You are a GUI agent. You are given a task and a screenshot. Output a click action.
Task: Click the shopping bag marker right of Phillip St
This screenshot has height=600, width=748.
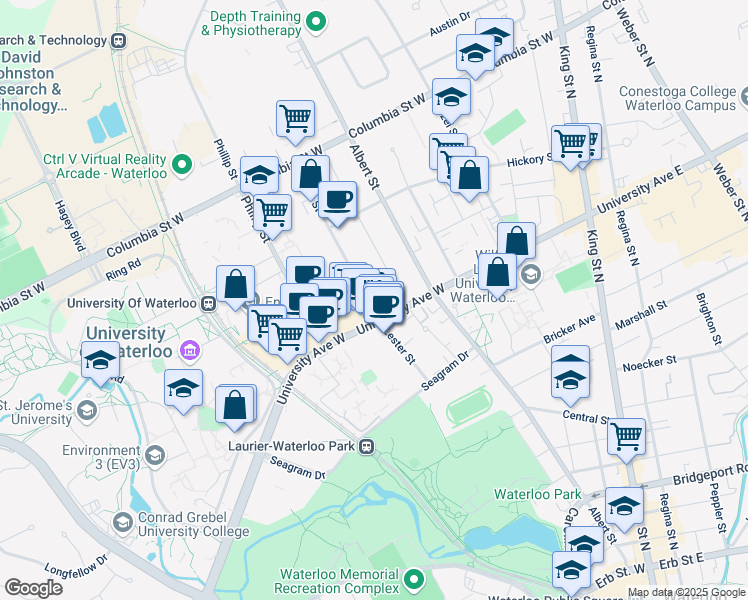click(x=310, y=176)
